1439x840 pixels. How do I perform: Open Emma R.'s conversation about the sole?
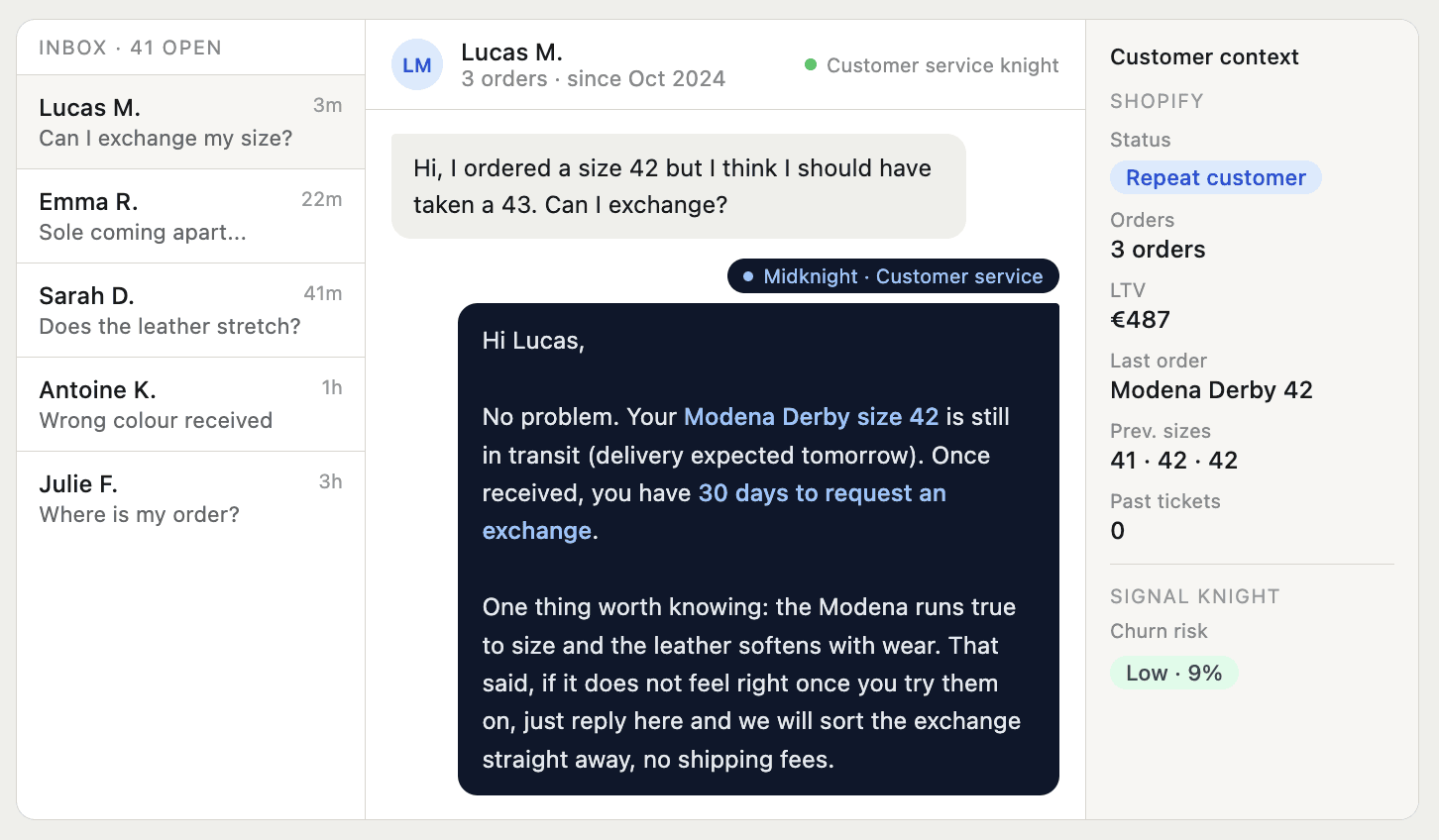[x=190, y=216]
